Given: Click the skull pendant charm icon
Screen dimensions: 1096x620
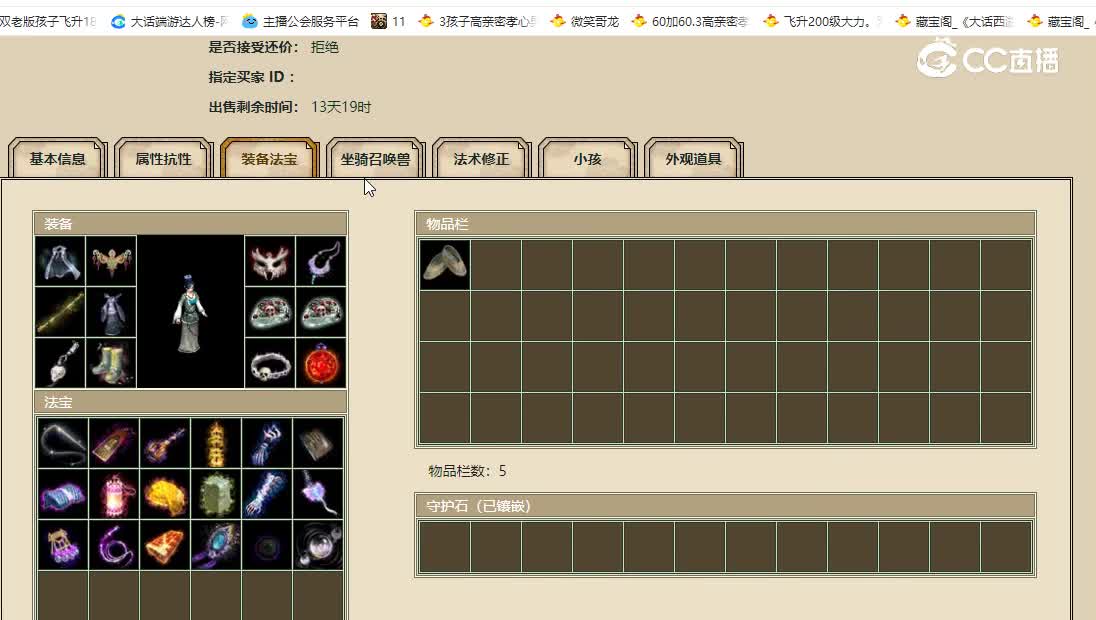Looking at the screenshot, I should [60, 363].
